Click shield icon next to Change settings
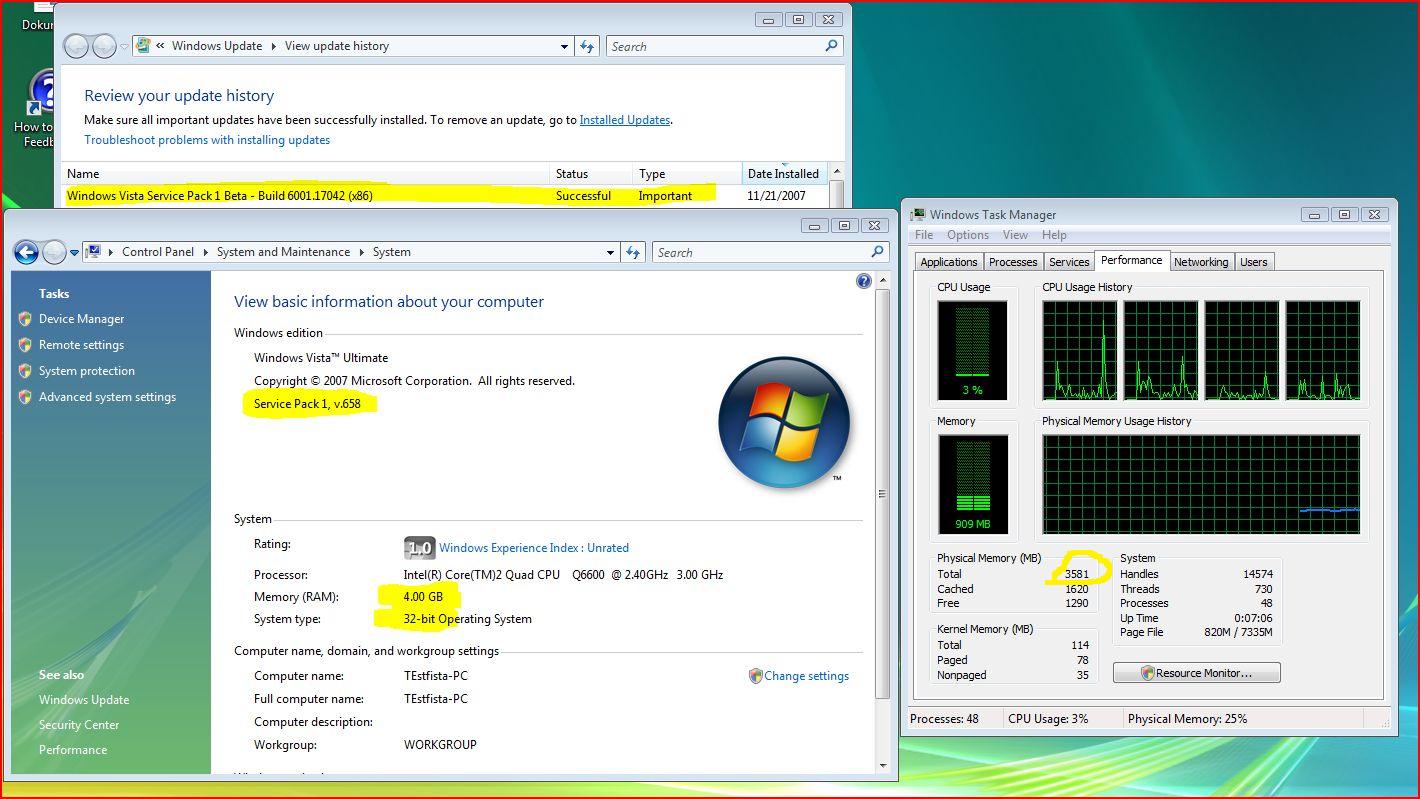This screenshot has width=1420, height=799. tap(755, 676)
